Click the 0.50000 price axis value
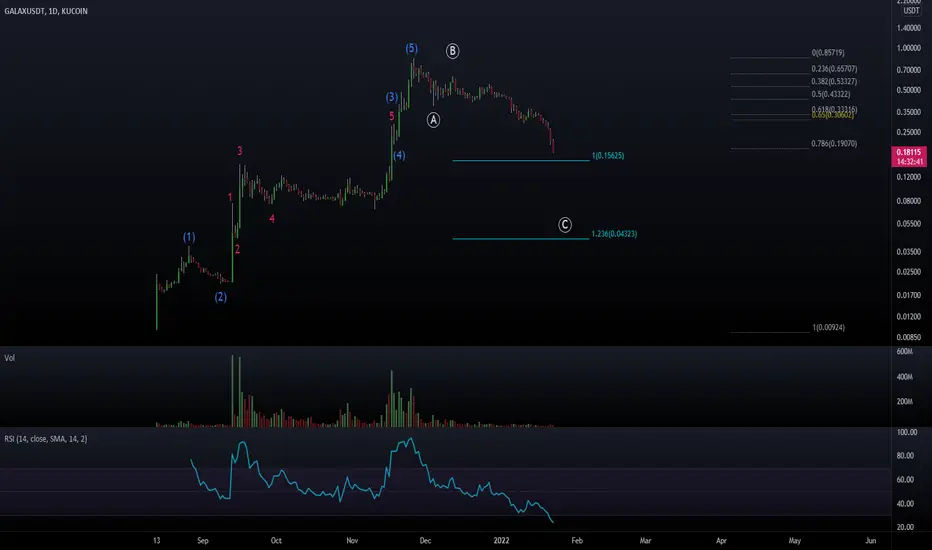This screenshot has width=932, height=550. pyautogui.click(x=908, y=90)
